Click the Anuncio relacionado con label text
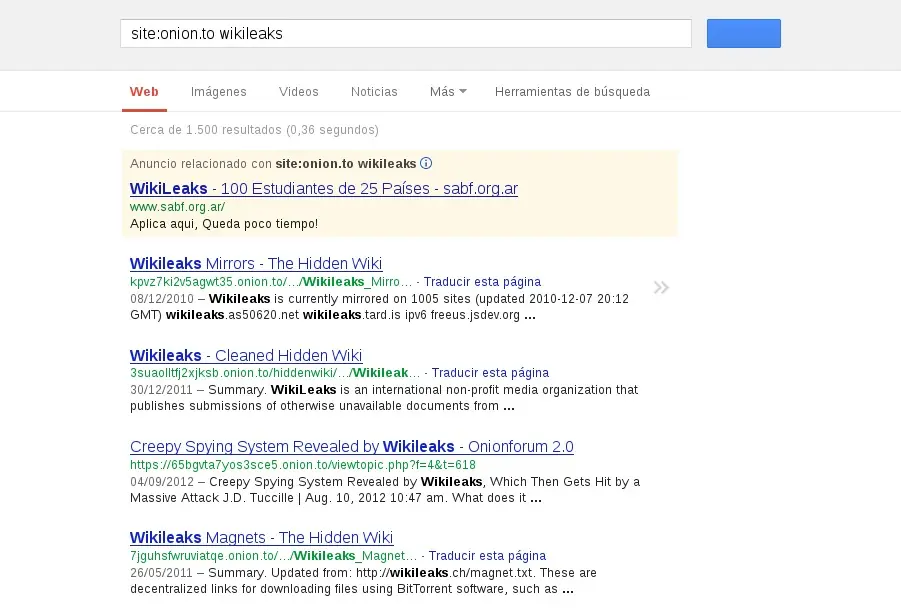This screenshot has width=901, height=613. pyautogui.click(x=201, y=164)
